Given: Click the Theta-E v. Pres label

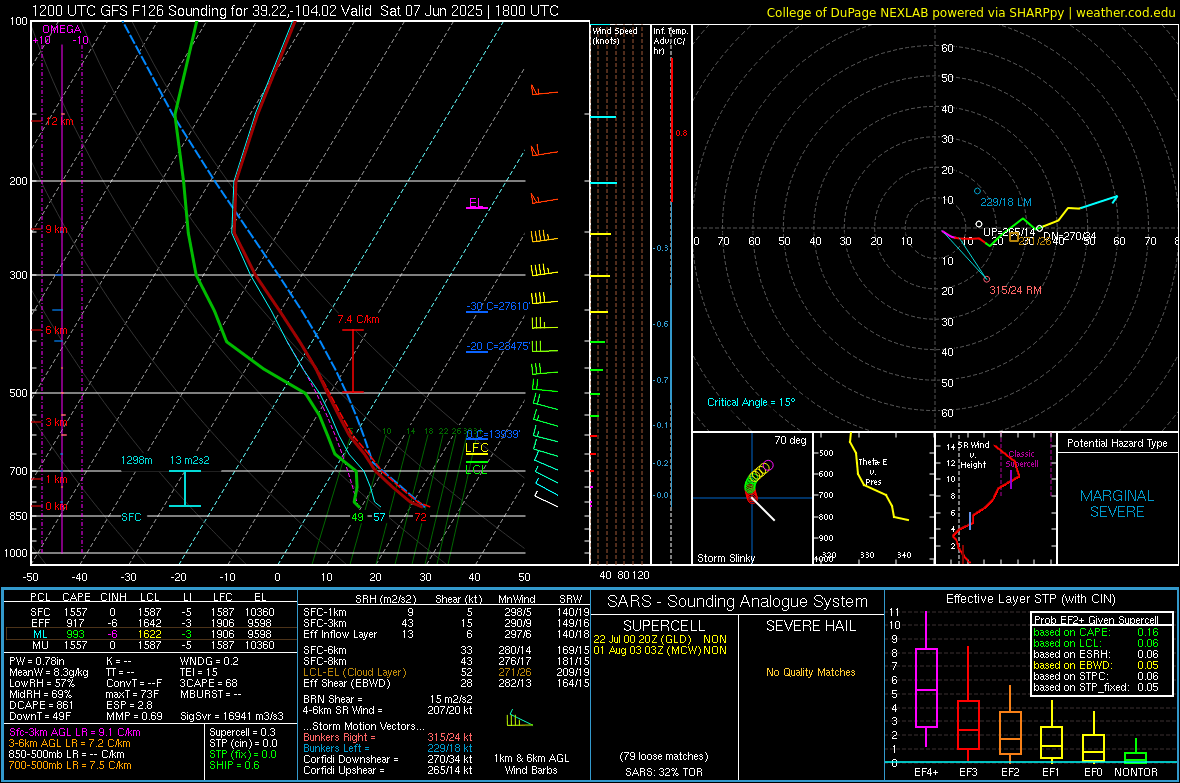Looking at the screenshot, I should (x=873, y=472).
